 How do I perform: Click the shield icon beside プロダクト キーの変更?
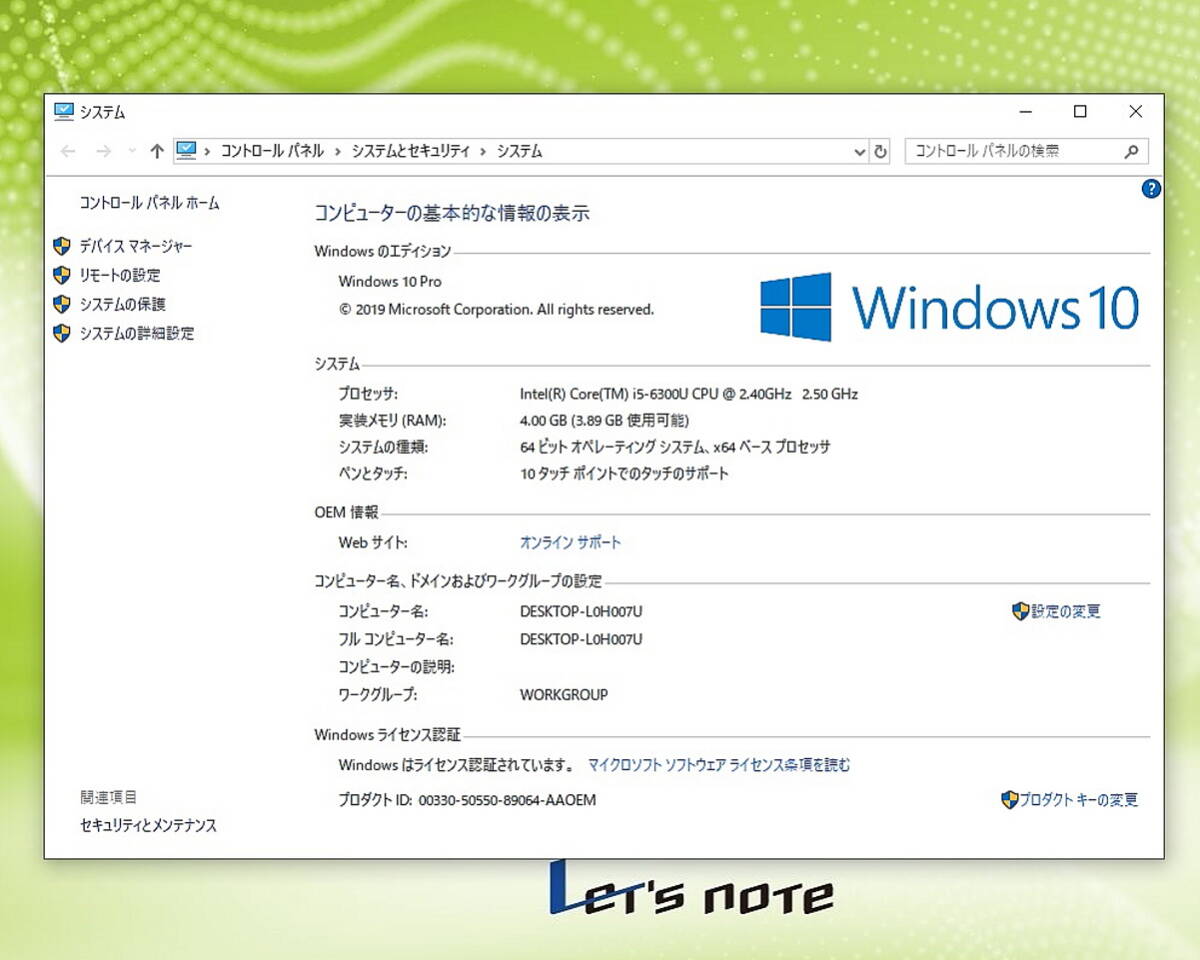pos(1010,800)
